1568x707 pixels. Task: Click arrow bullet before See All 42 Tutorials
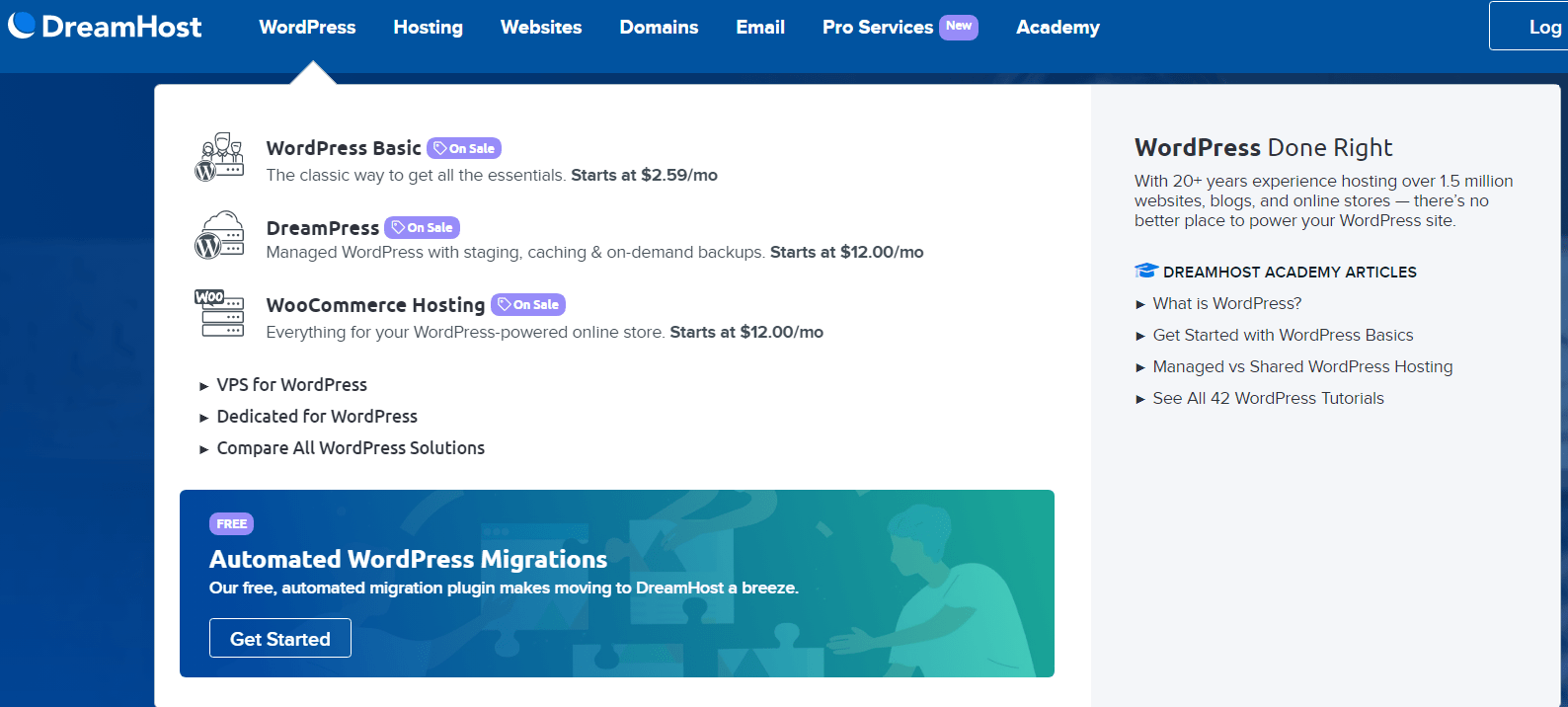click(1140, 399)
